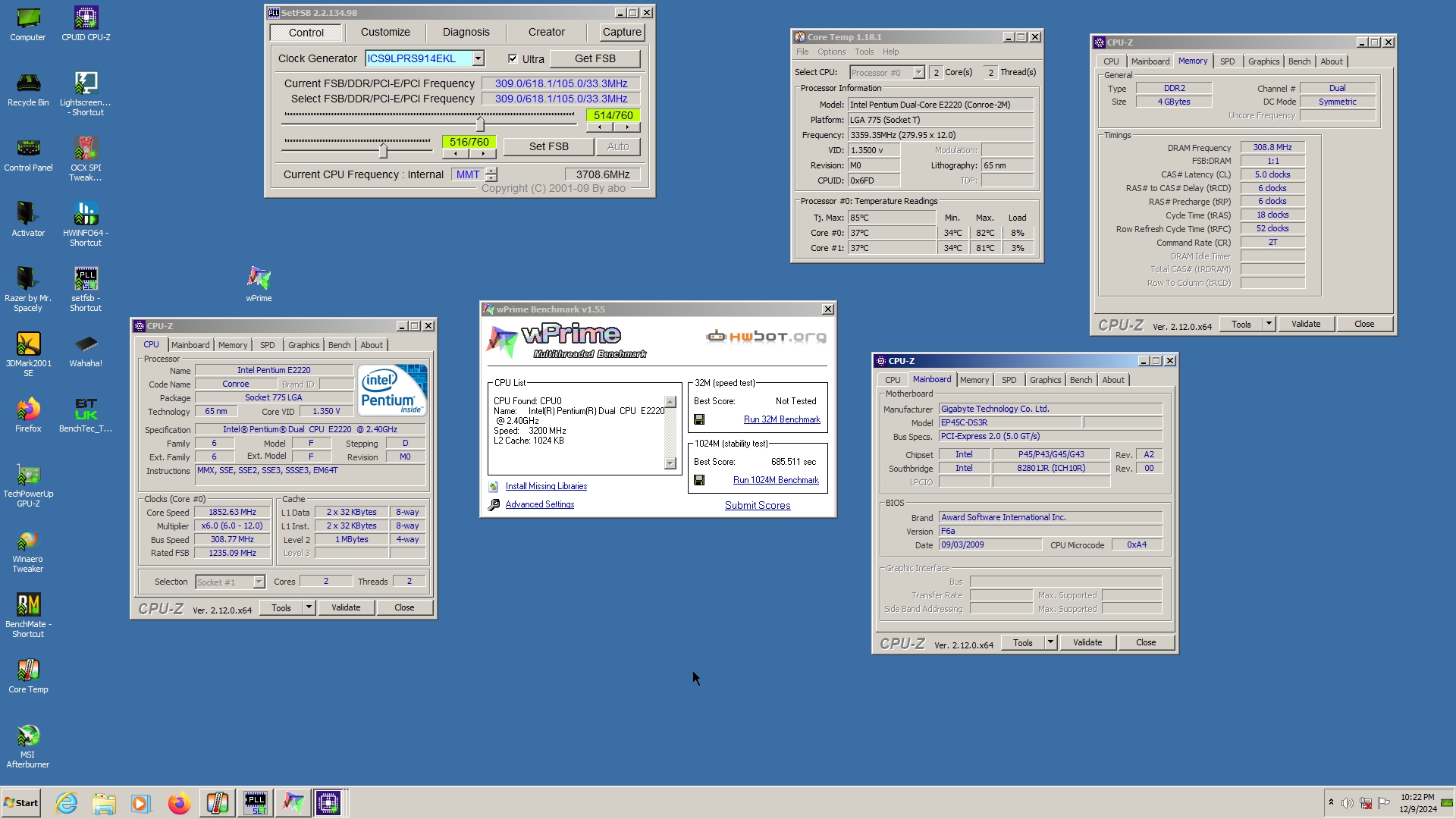Viewport: 1456px width, 819px height.
Task: Click Submit Scores link in wPrime
Action: click(758, 505)
